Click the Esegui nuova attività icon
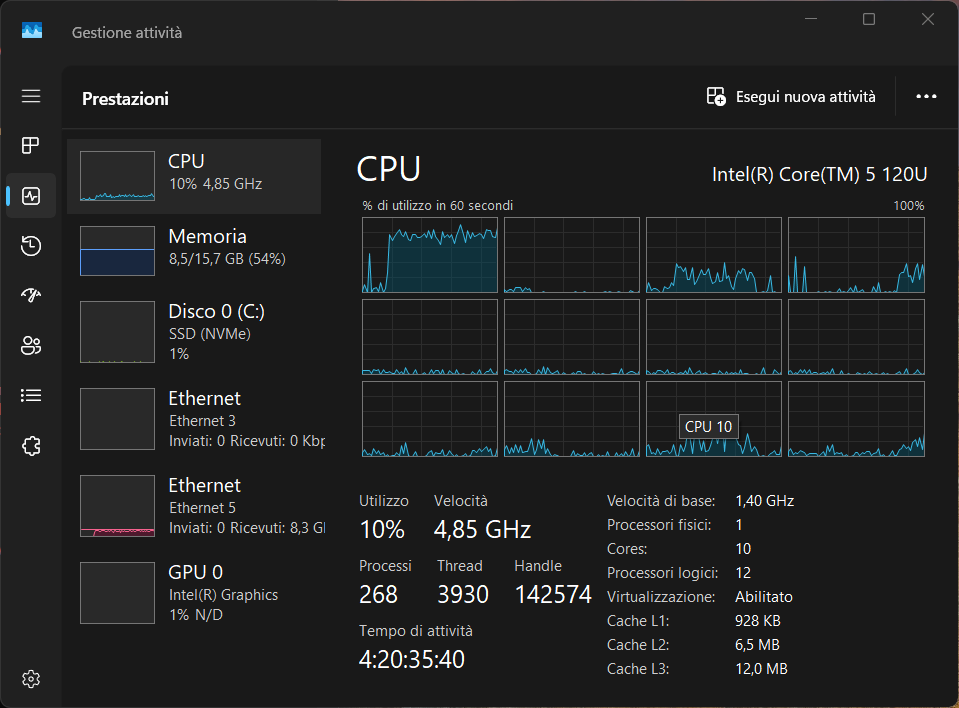Image resolution: width=959 pixels, height=708 pixels. pyautogui.click(x=716, y=97)
